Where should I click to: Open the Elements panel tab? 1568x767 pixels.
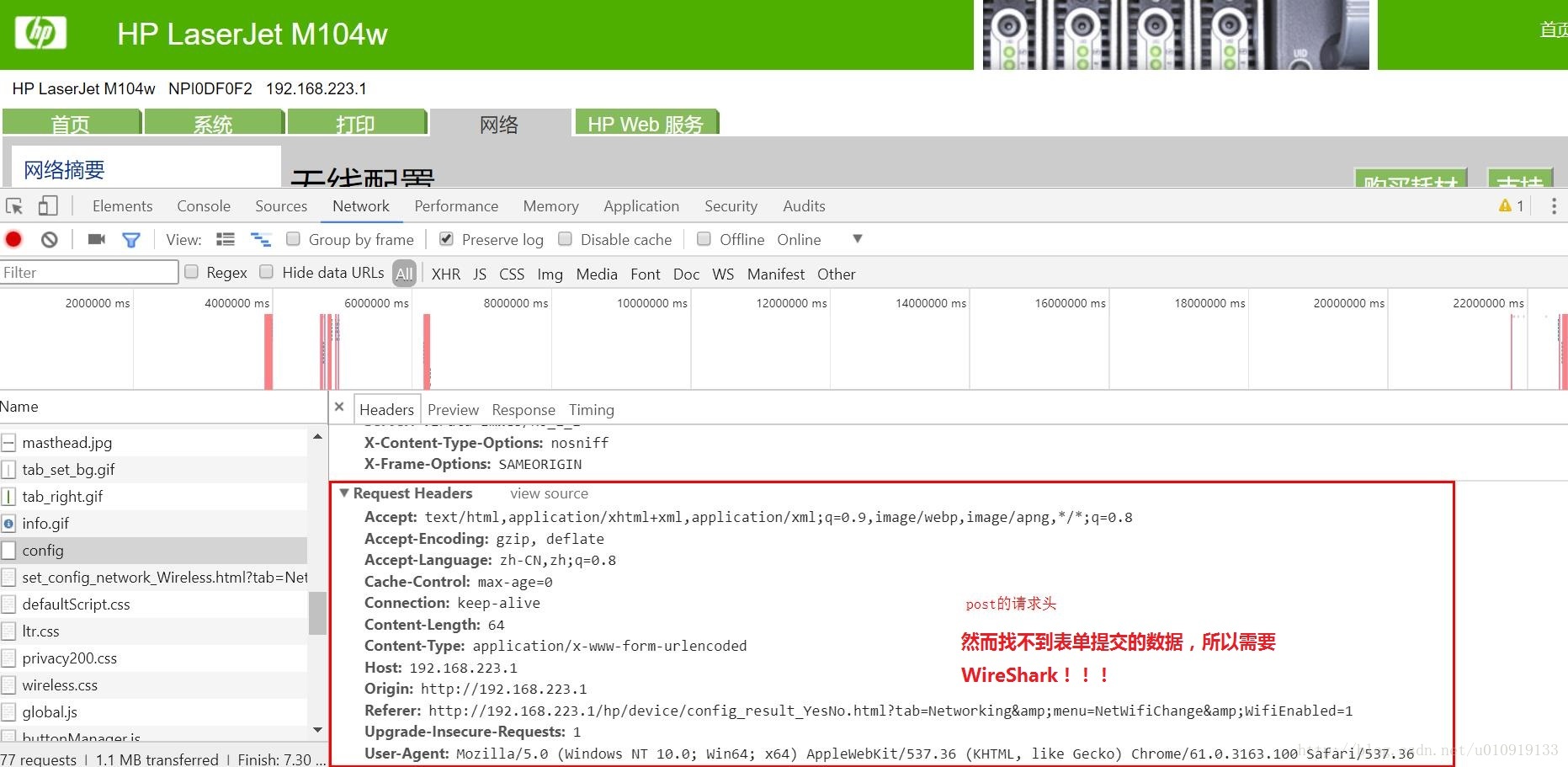pos(122,206)
